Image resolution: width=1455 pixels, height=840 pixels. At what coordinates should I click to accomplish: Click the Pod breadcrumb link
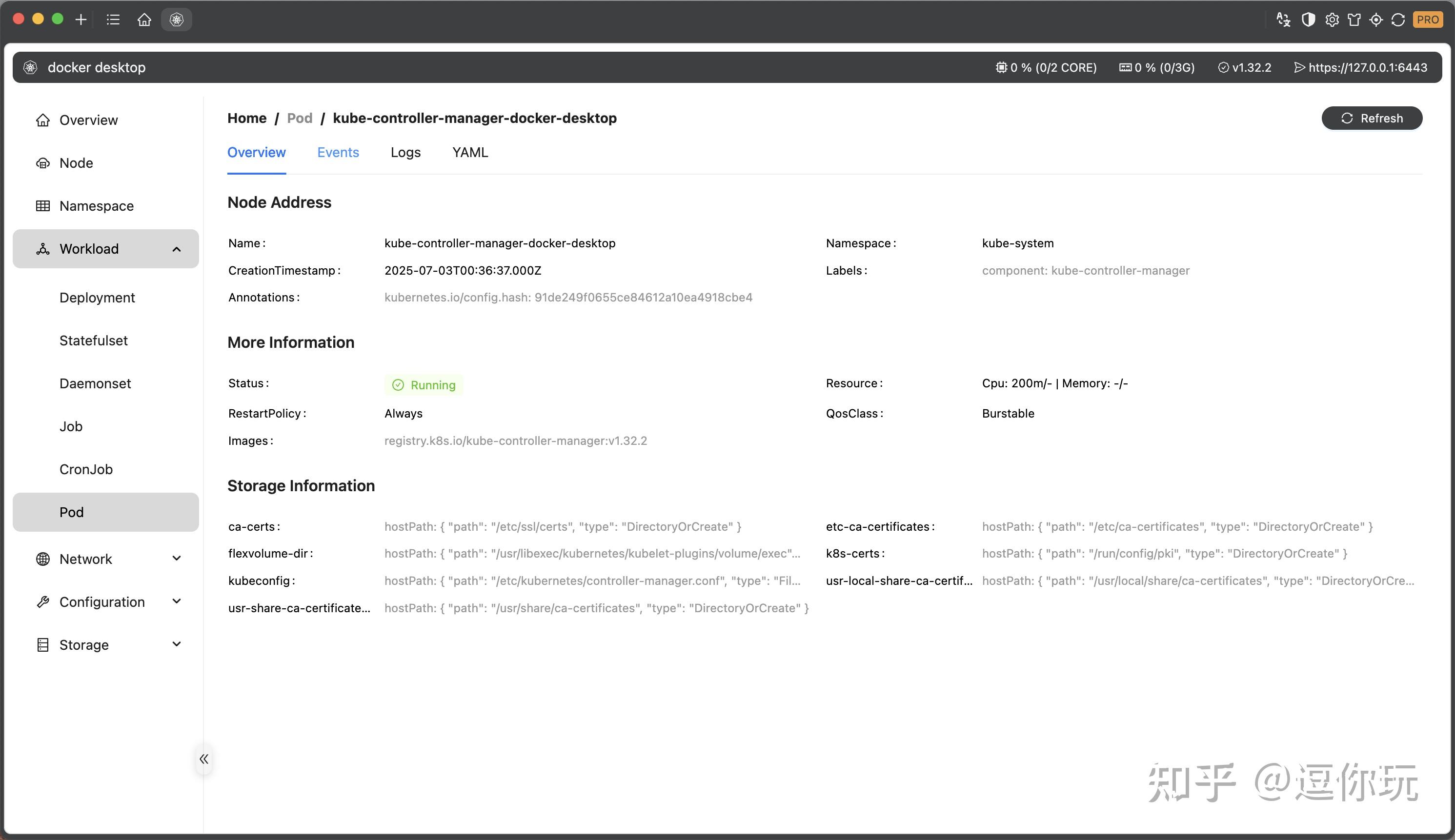pos(300,118)
